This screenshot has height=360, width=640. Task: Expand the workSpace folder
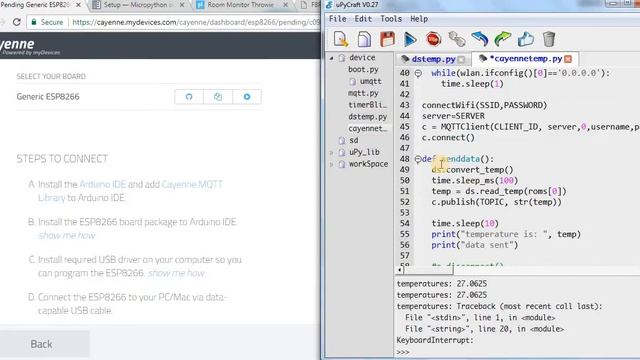[331, 164]
